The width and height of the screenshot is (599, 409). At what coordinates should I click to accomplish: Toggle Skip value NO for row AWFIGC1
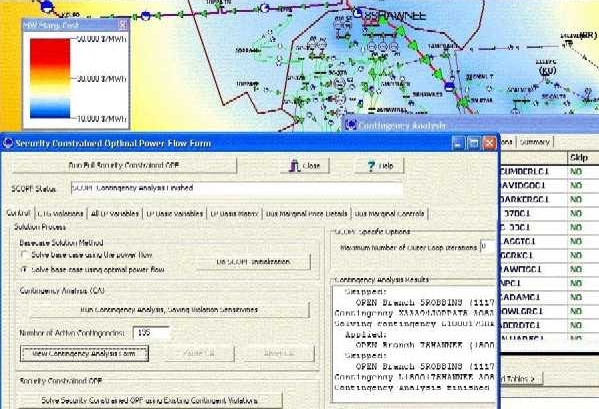click(576, 269)
